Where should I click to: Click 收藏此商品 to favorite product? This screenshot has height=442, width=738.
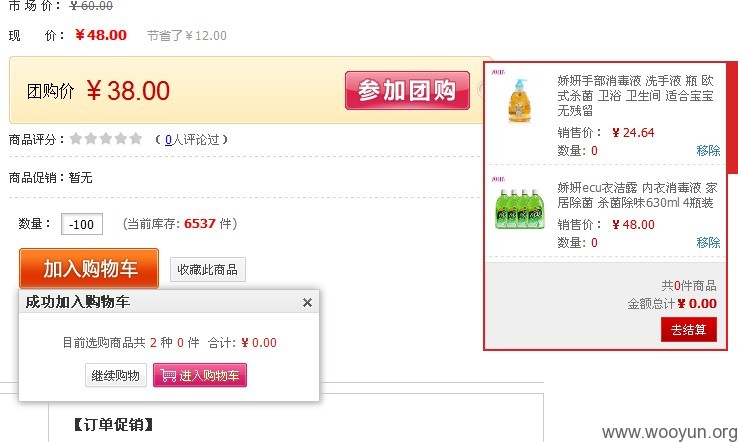point(208,270)
